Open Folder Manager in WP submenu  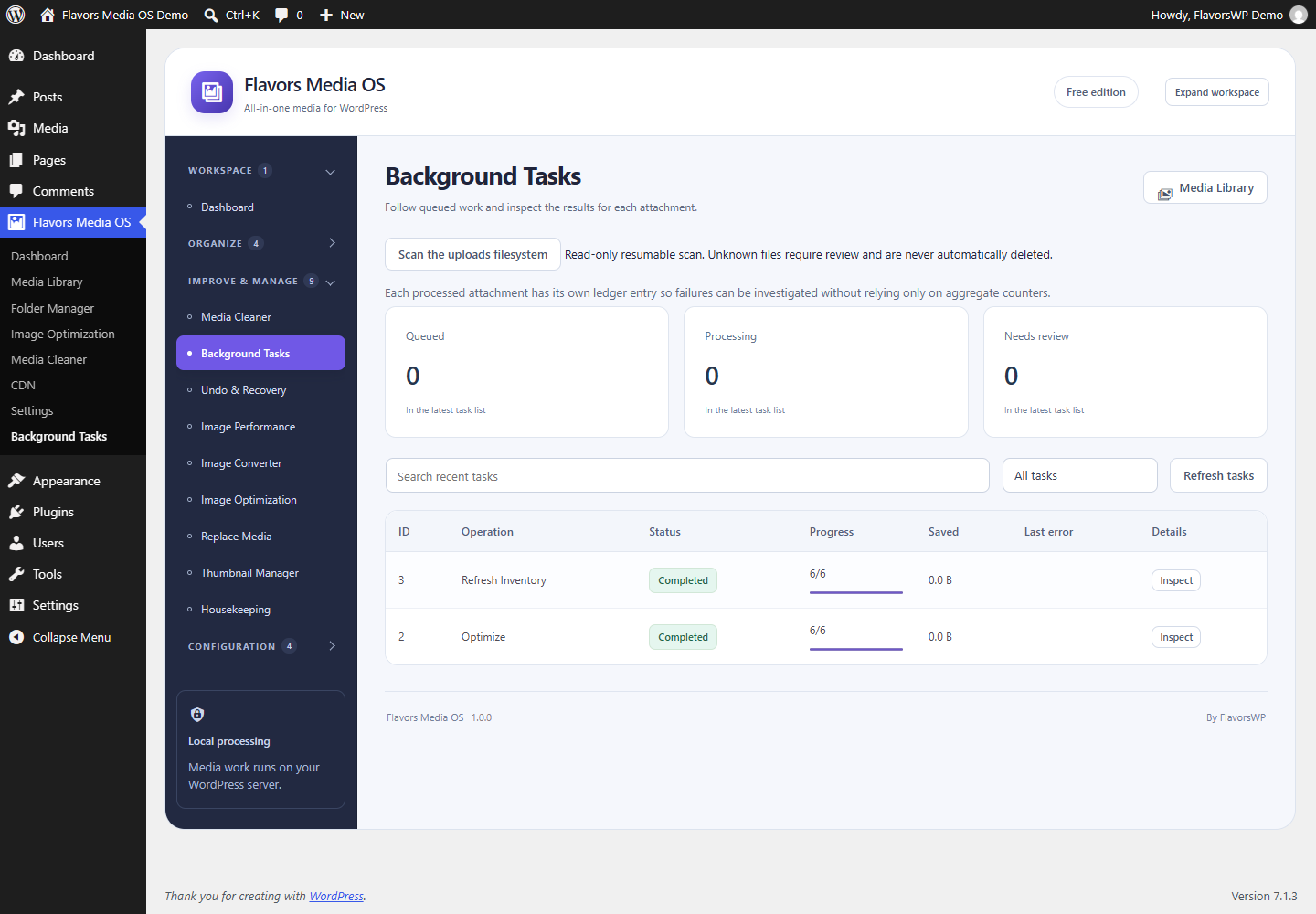pos(52,309)
